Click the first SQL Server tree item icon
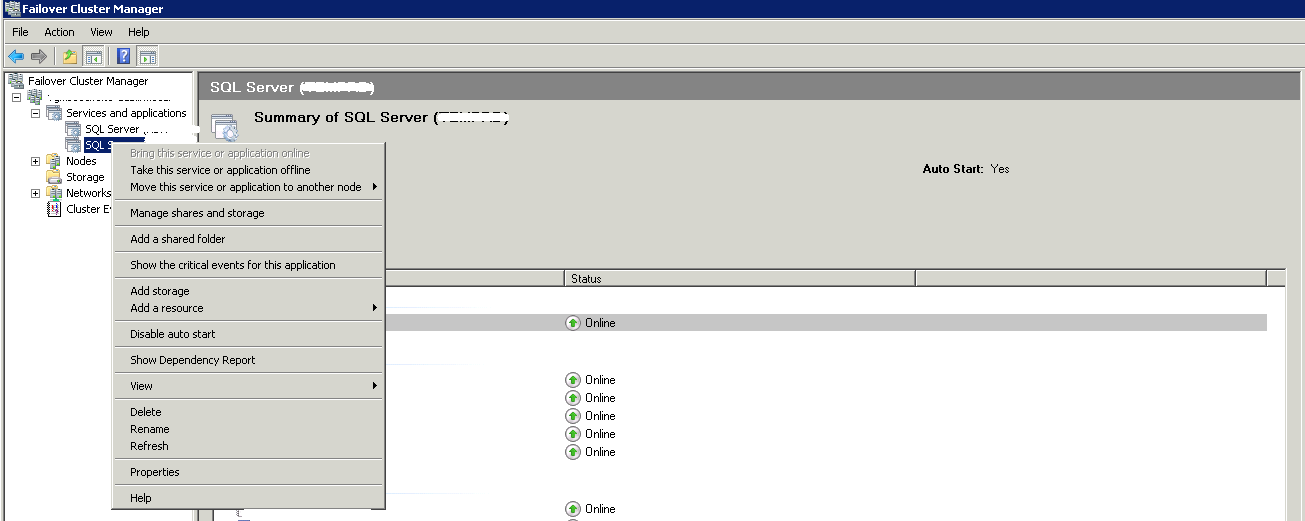 pyautogui.click(x=73, y=129)
